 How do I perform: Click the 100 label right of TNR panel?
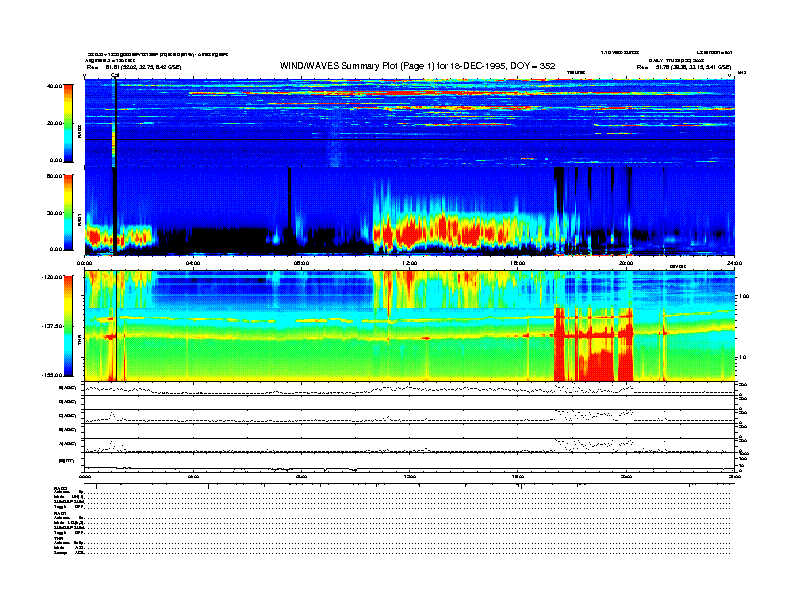[x=742, y=296]
